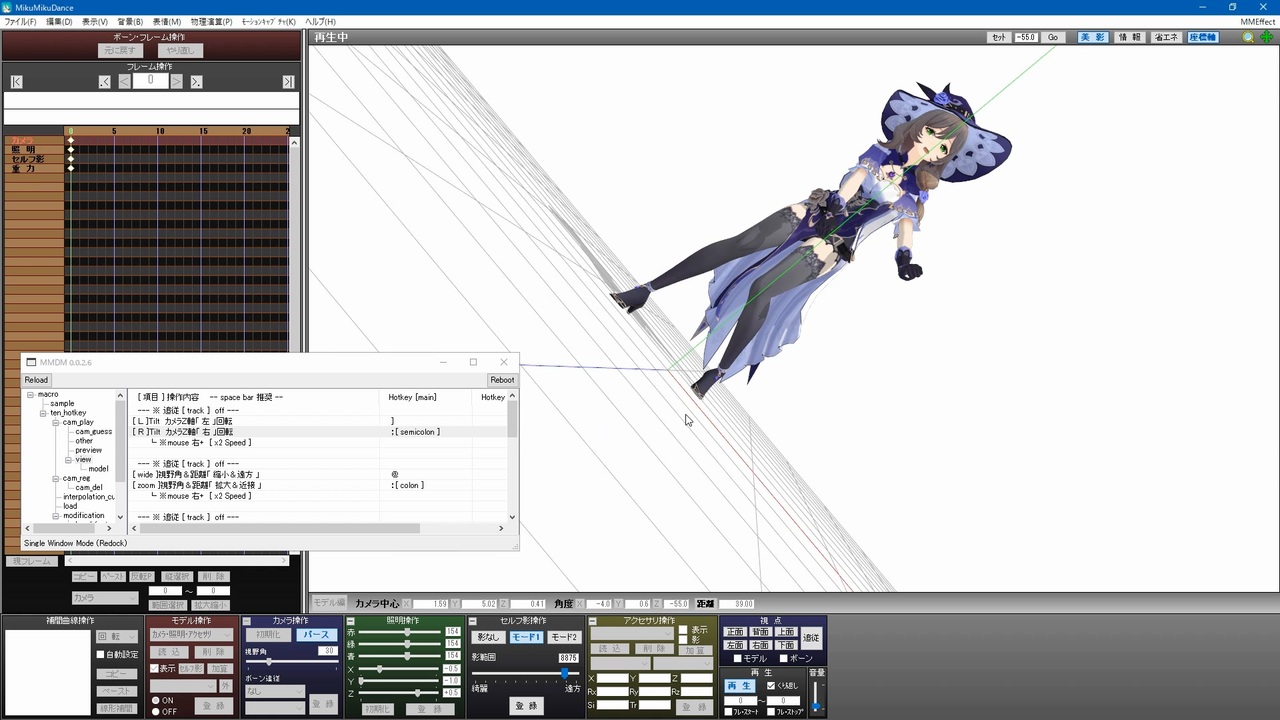
Task: Click the frame number input showing 0
Action: click(x=150, y=81)
